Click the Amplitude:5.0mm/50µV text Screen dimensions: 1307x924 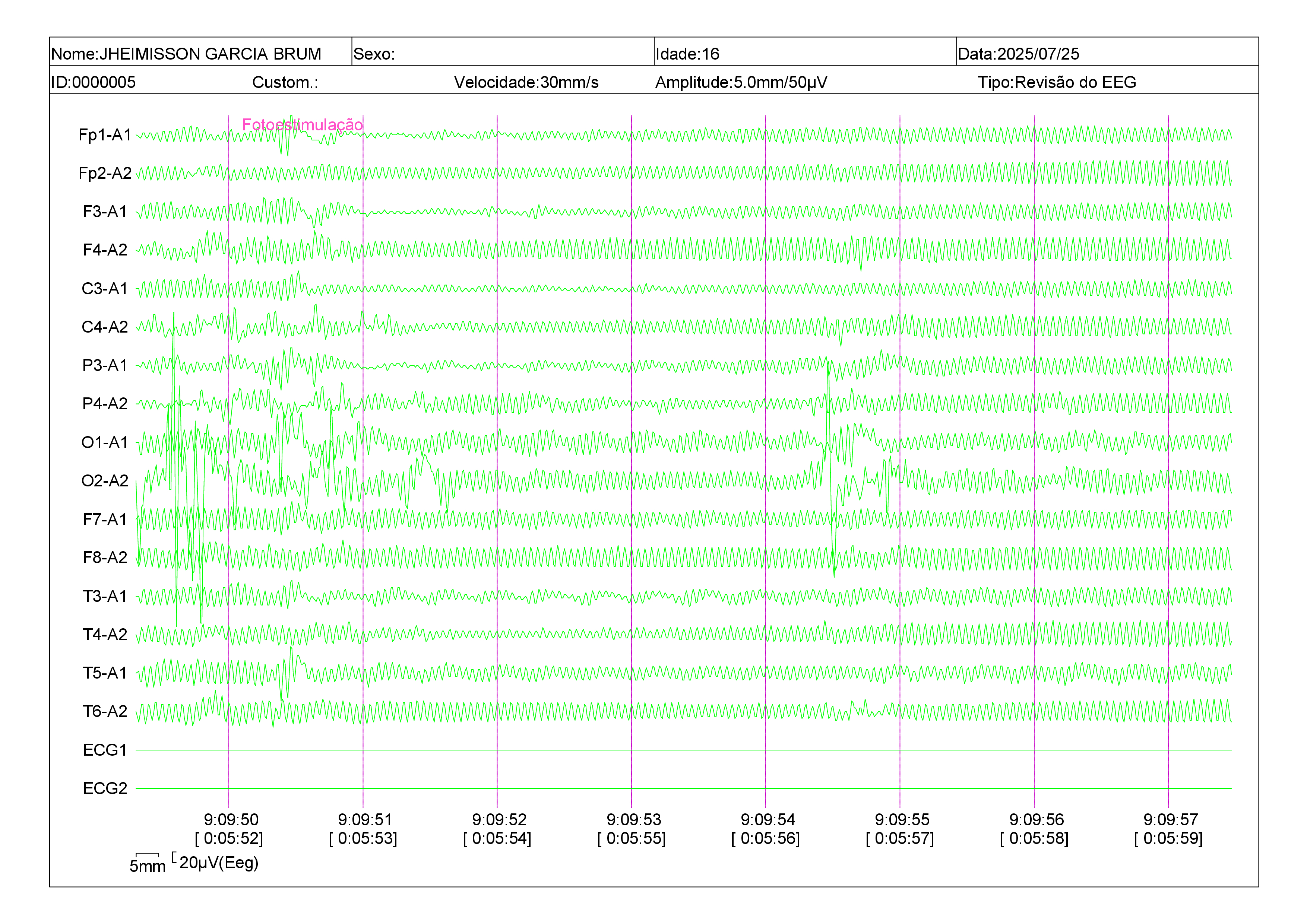(741, 82)
